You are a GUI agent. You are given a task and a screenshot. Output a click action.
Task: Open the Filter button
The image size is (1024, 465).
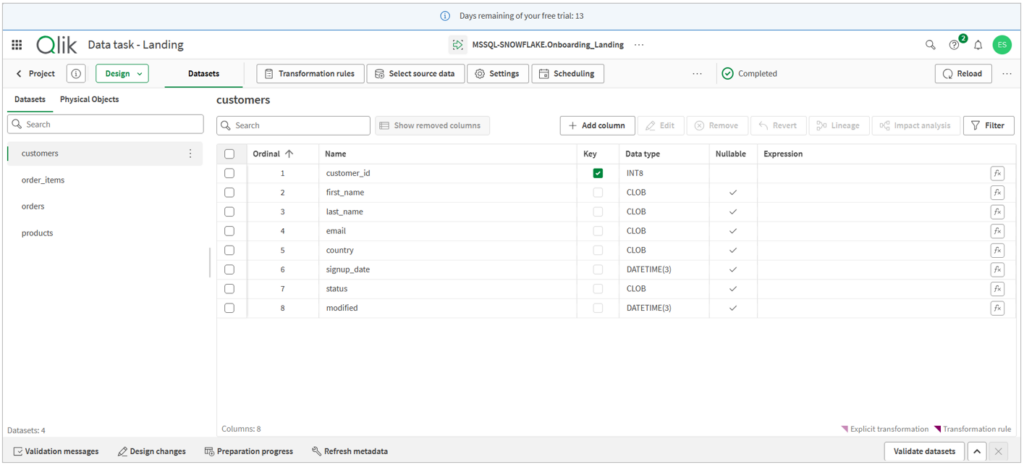tap(989, 125)
